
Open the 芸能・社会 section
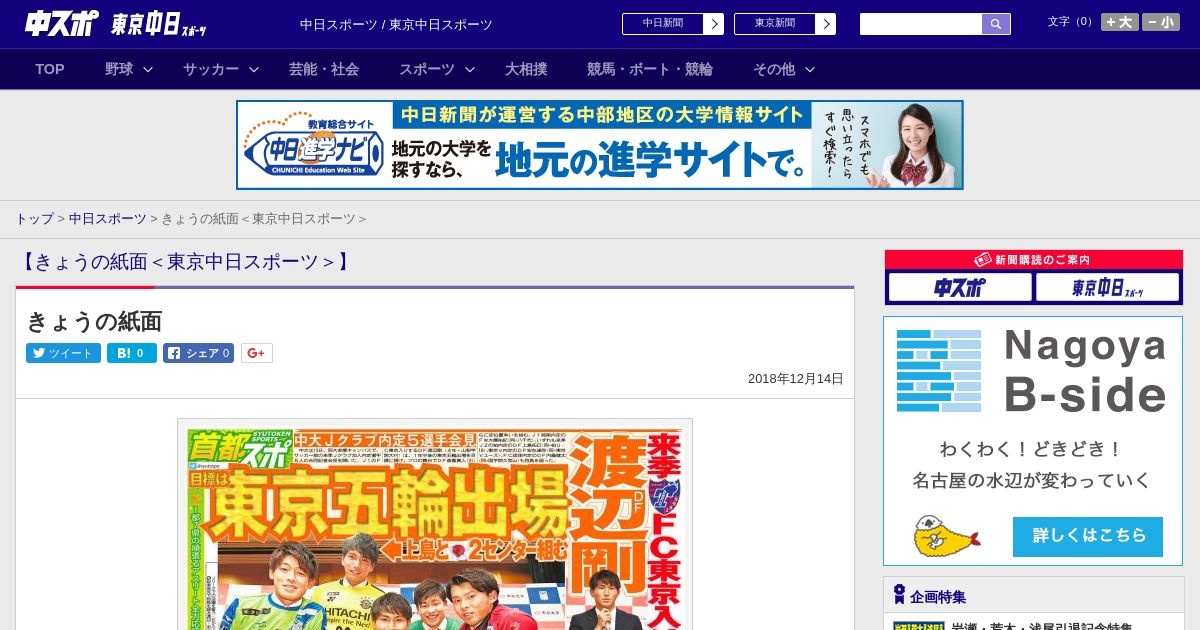tap(324, 69)
